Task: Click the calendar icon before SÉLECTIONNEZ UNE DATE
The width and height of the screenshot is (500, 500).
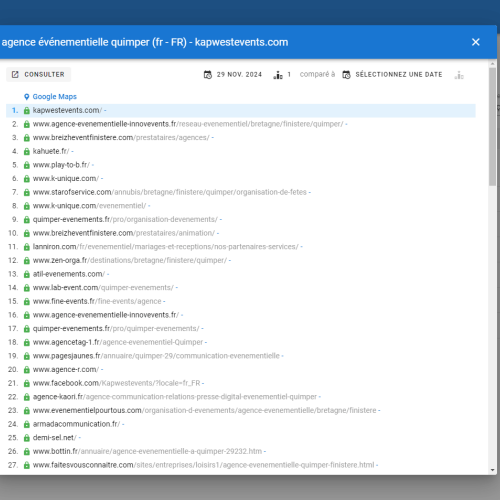Action: coord(346,75)
